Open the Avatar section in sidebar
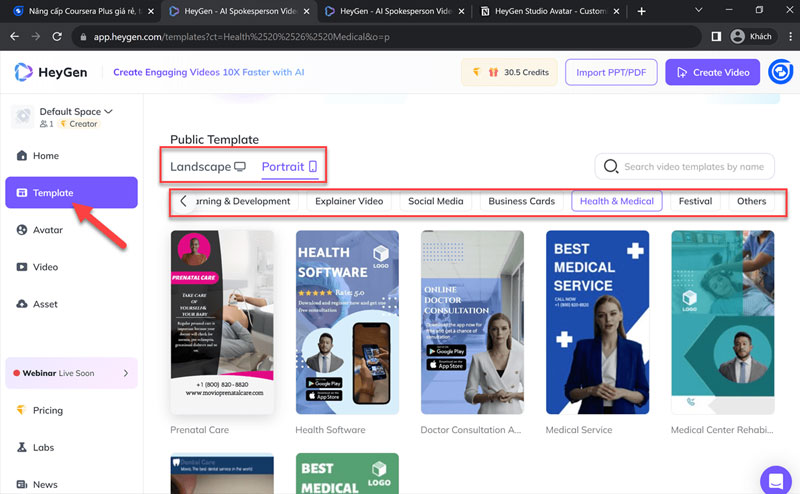Image resolution: width=800 pixels, height=494 pixels. click(47, 230)
